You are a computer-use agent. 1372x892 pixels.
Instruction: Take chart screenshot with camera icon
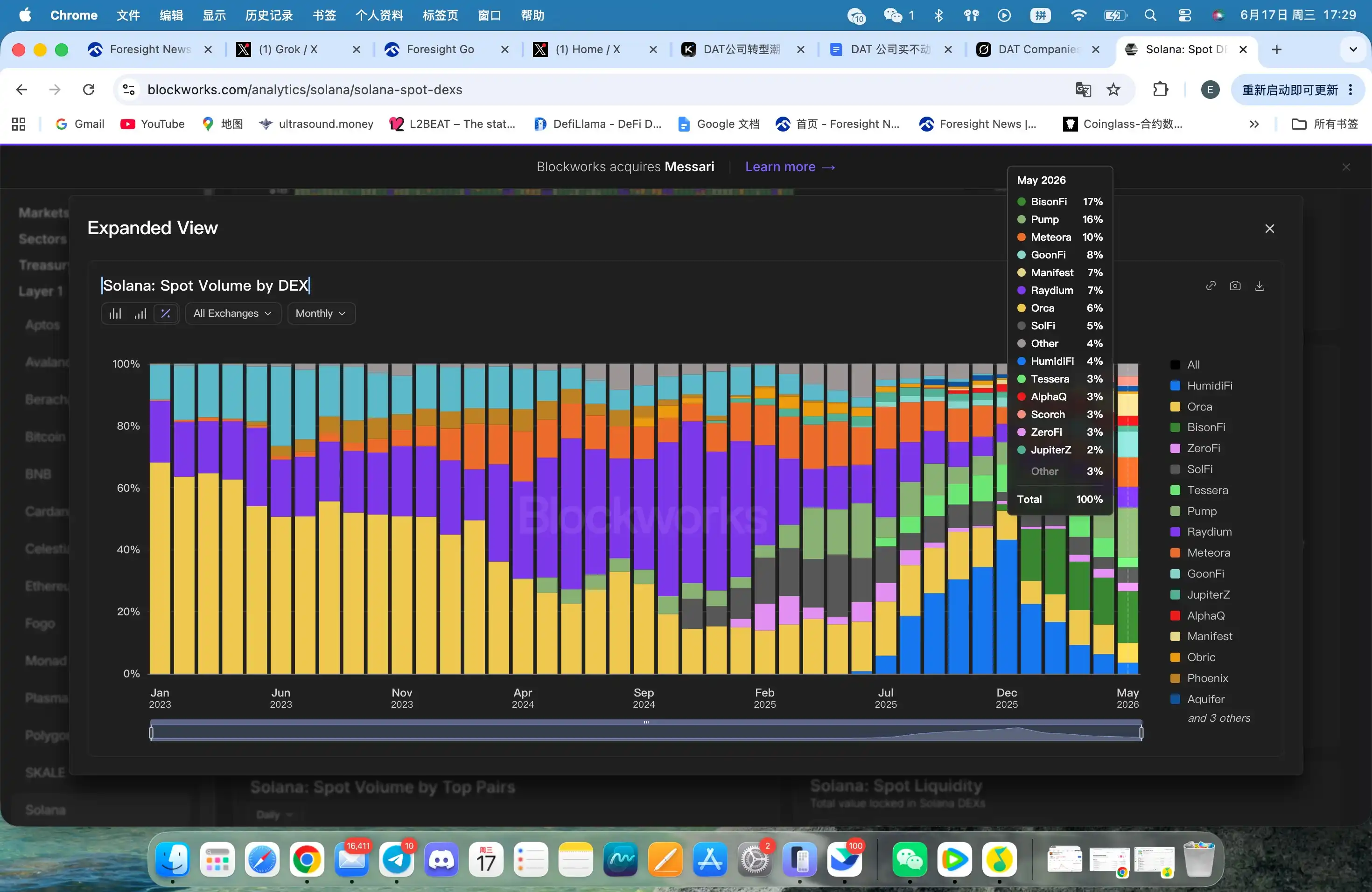(1235, 286)
